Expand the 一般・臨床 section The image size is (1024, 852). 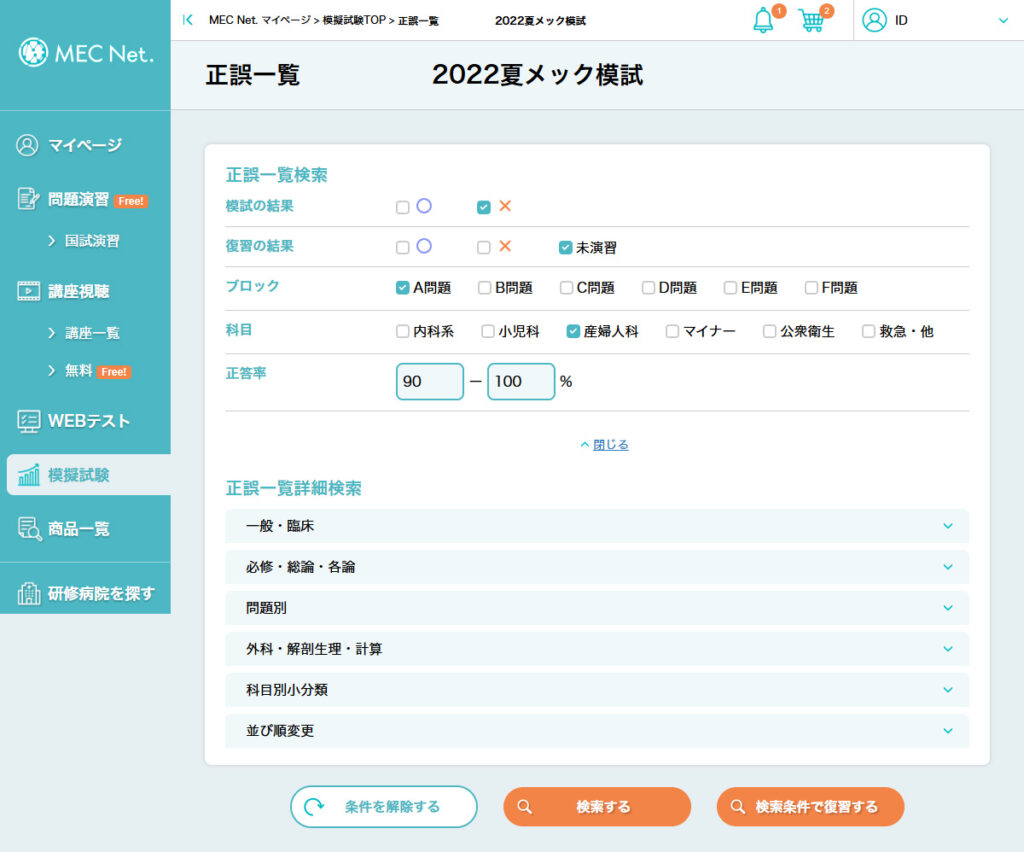pos(597,526)
